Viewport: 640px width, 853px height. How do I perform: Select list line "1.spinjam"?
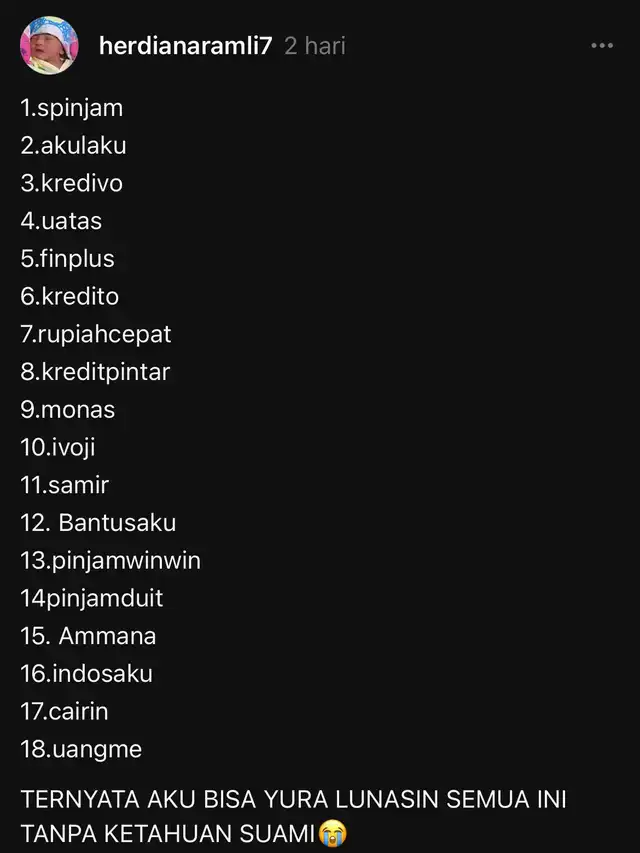tap(72, 108)
